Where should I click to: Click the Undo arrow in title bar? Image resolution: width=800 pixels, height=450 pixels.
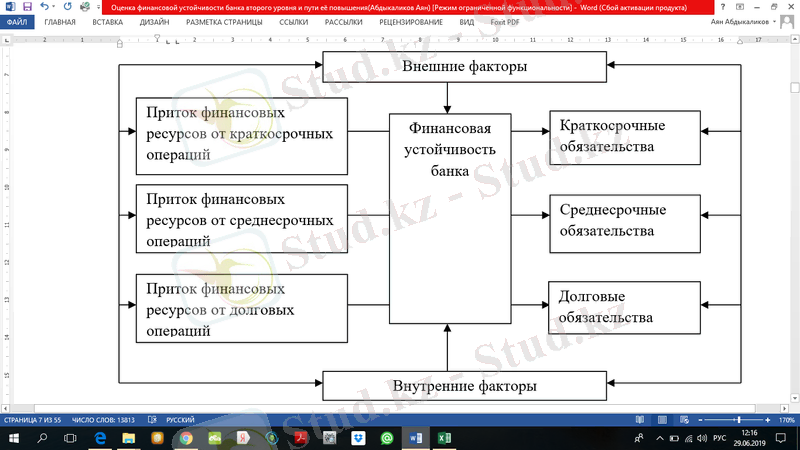click(x=43, y=7)
